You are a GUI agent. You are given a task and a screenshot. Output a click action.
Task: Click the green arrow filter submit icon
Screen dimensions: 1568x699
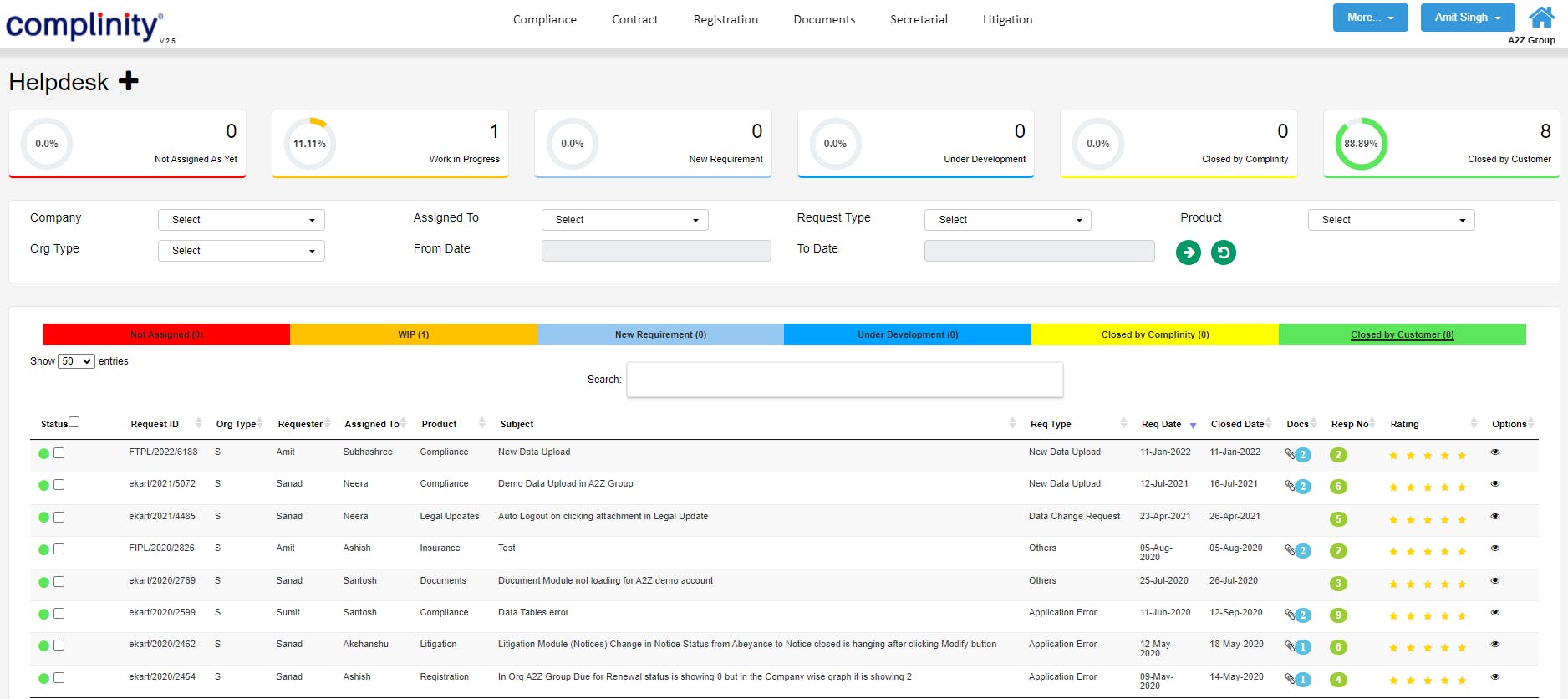(x=1188, y=253)
